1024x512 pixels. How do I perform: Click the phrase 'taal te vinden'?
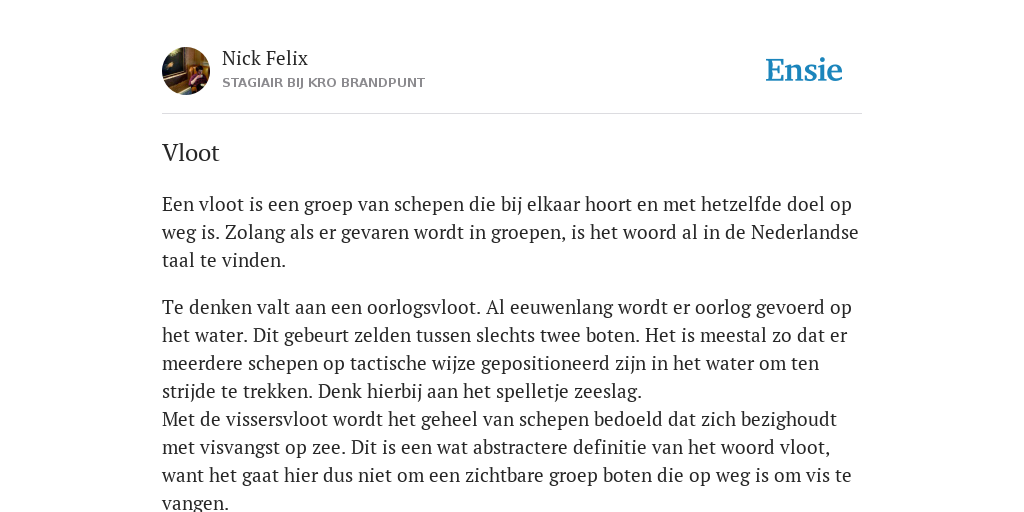click(224, 261)
